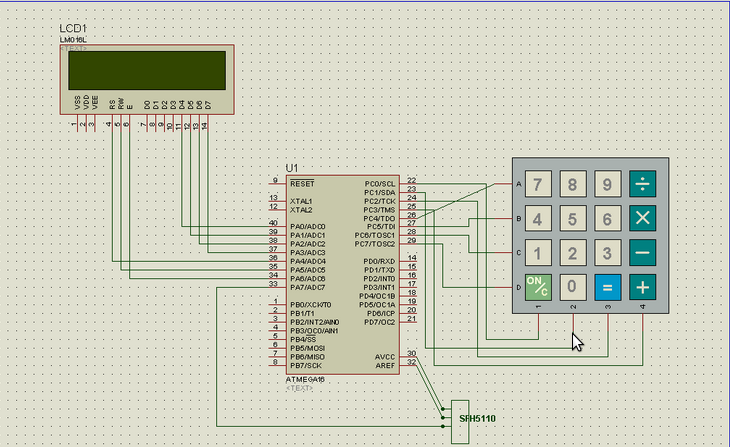Click the RESET pin label on U1

302,184
